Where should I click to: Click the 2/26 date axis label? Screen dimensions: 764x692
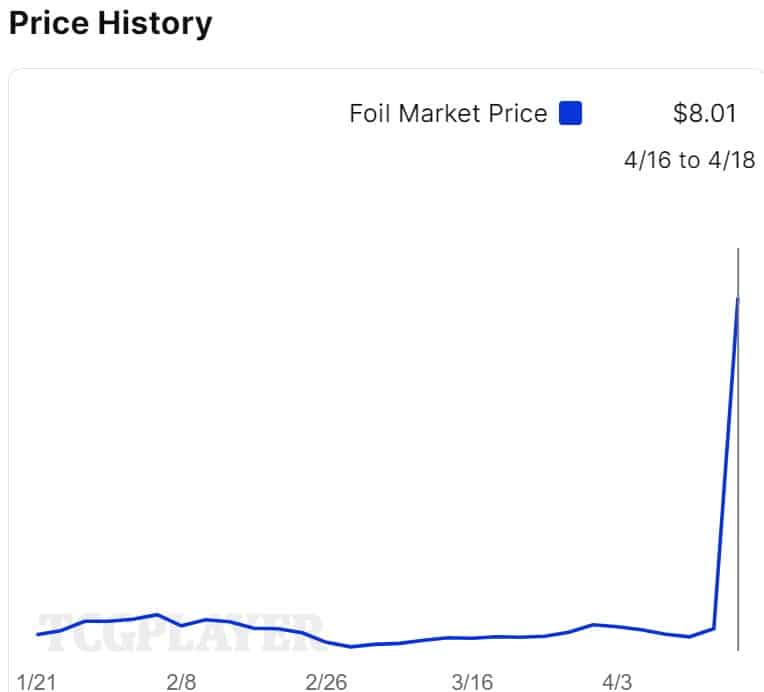click(326, 681)
